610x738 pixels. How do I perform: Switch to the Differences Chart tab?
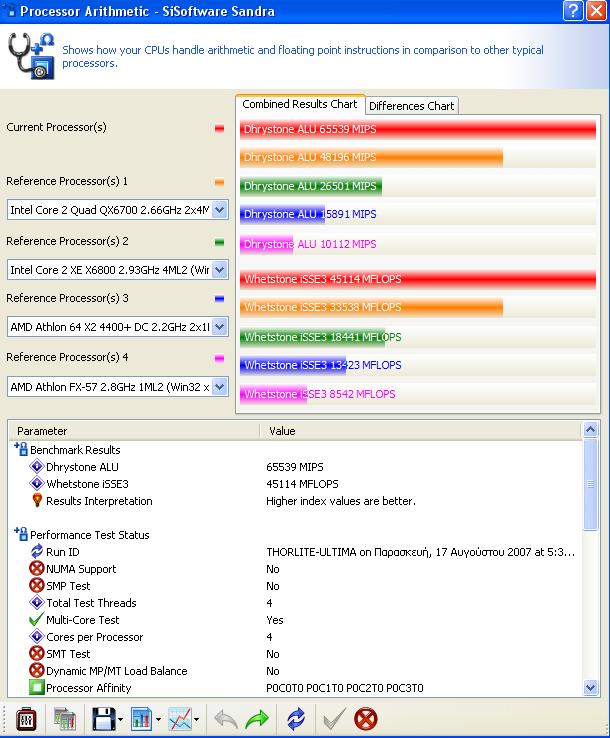pyautogui.click(x=411, y=106)
